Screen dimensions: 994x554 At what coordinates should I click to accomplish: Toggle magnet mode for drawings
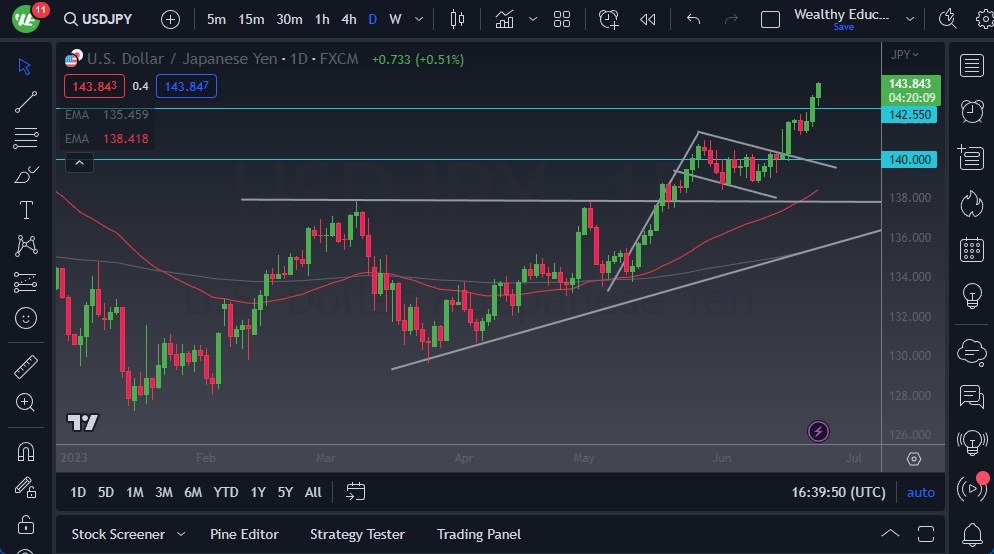click(26, 451)
